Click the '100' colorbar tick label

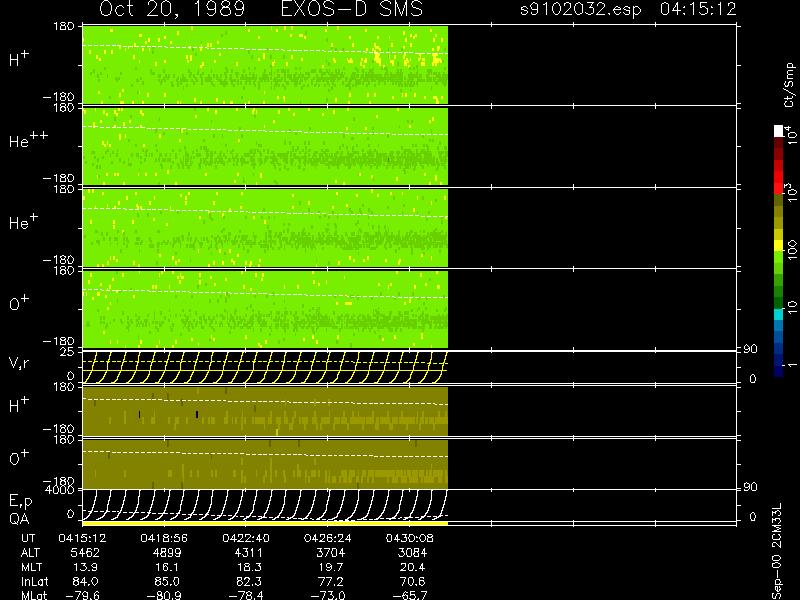pyautogui.click(x=791, y=250)
